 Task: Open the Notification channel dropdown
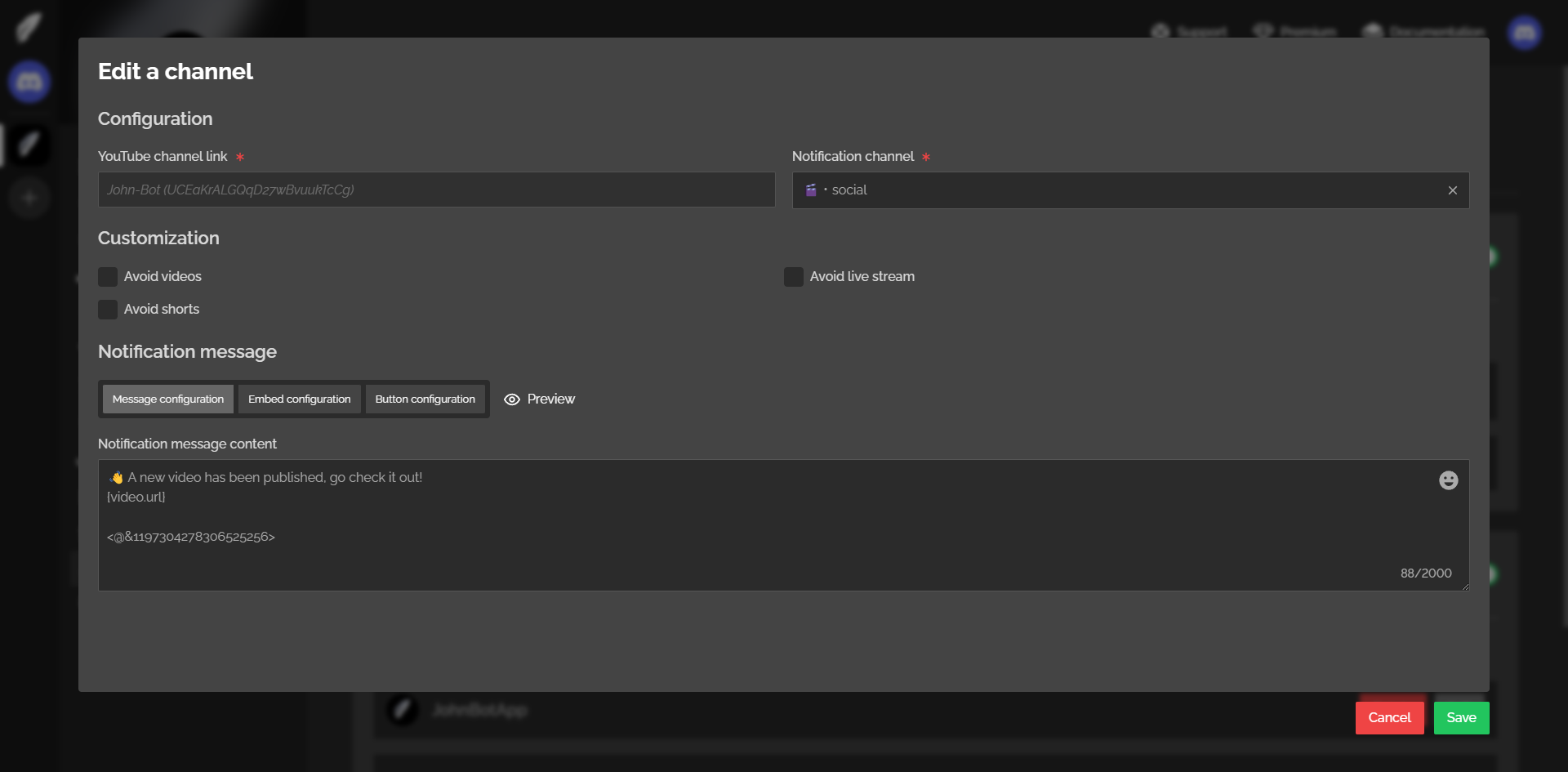[1119, 190]
